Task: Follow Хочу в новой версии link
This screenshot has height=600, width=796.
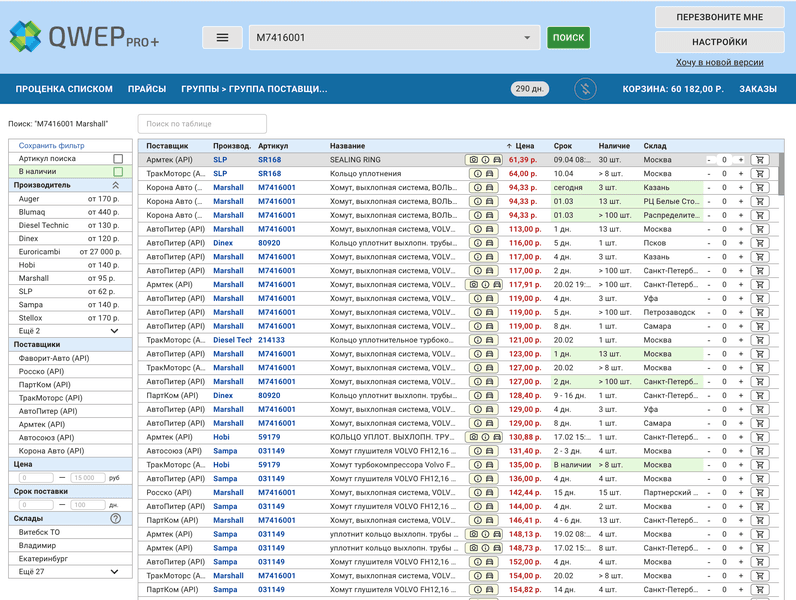Action: pos(719,62)
